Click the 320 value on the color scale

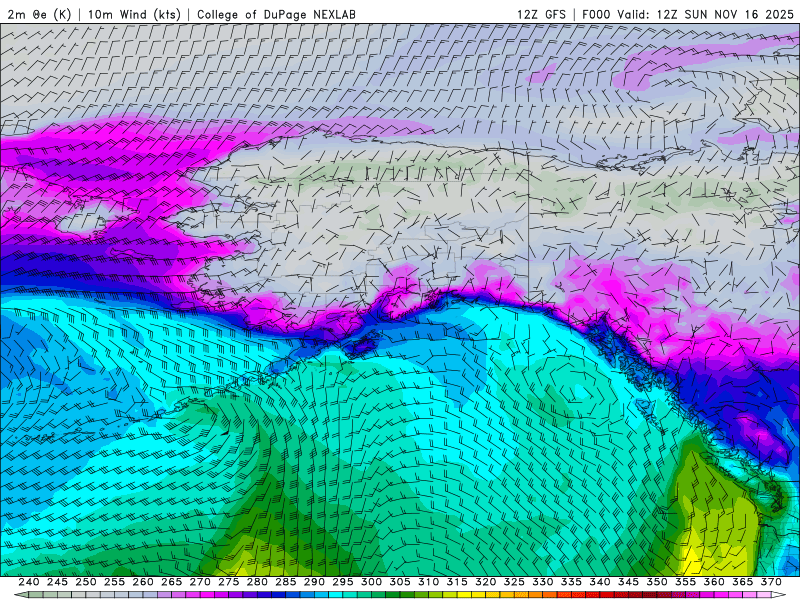(486, 582)
